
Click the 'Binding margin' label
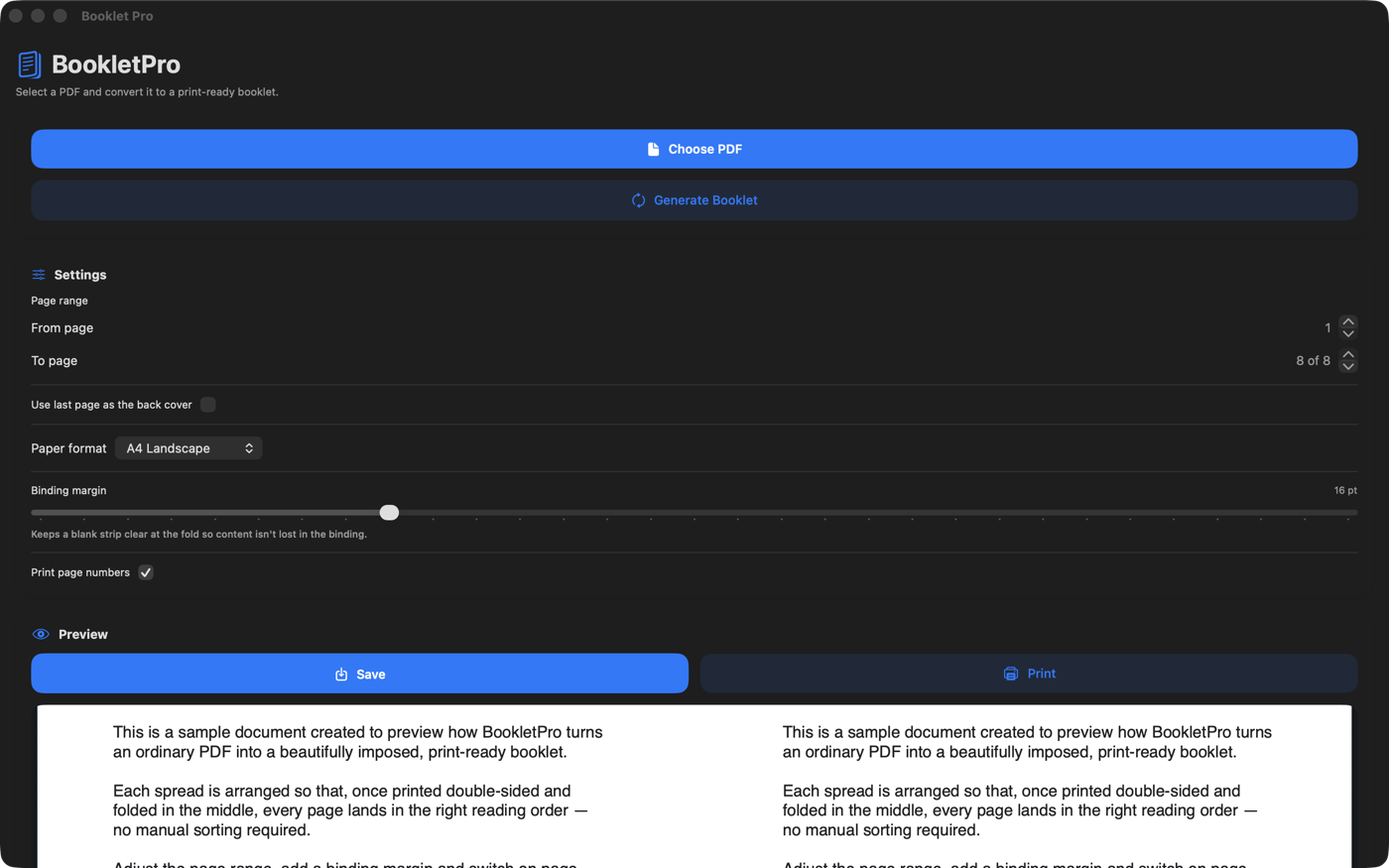point(68,490)
